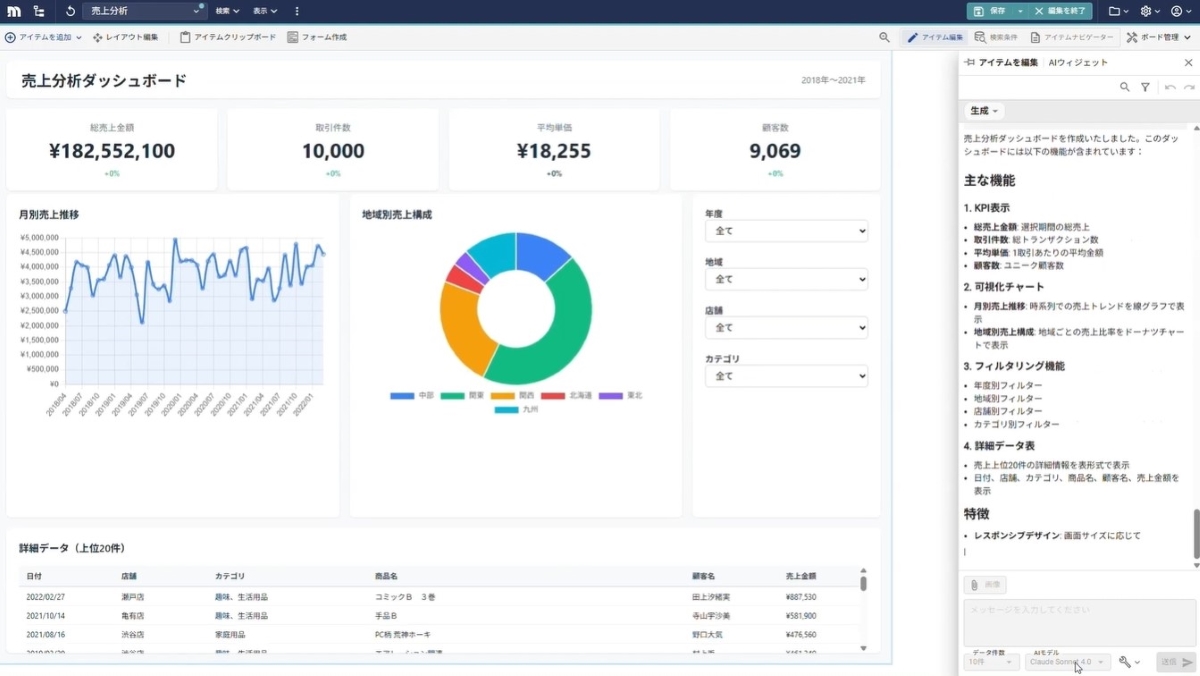This screenshot has width=1200, height=676.
Task: Click the cell コミックB 3巻
Action: coord(405,597)
